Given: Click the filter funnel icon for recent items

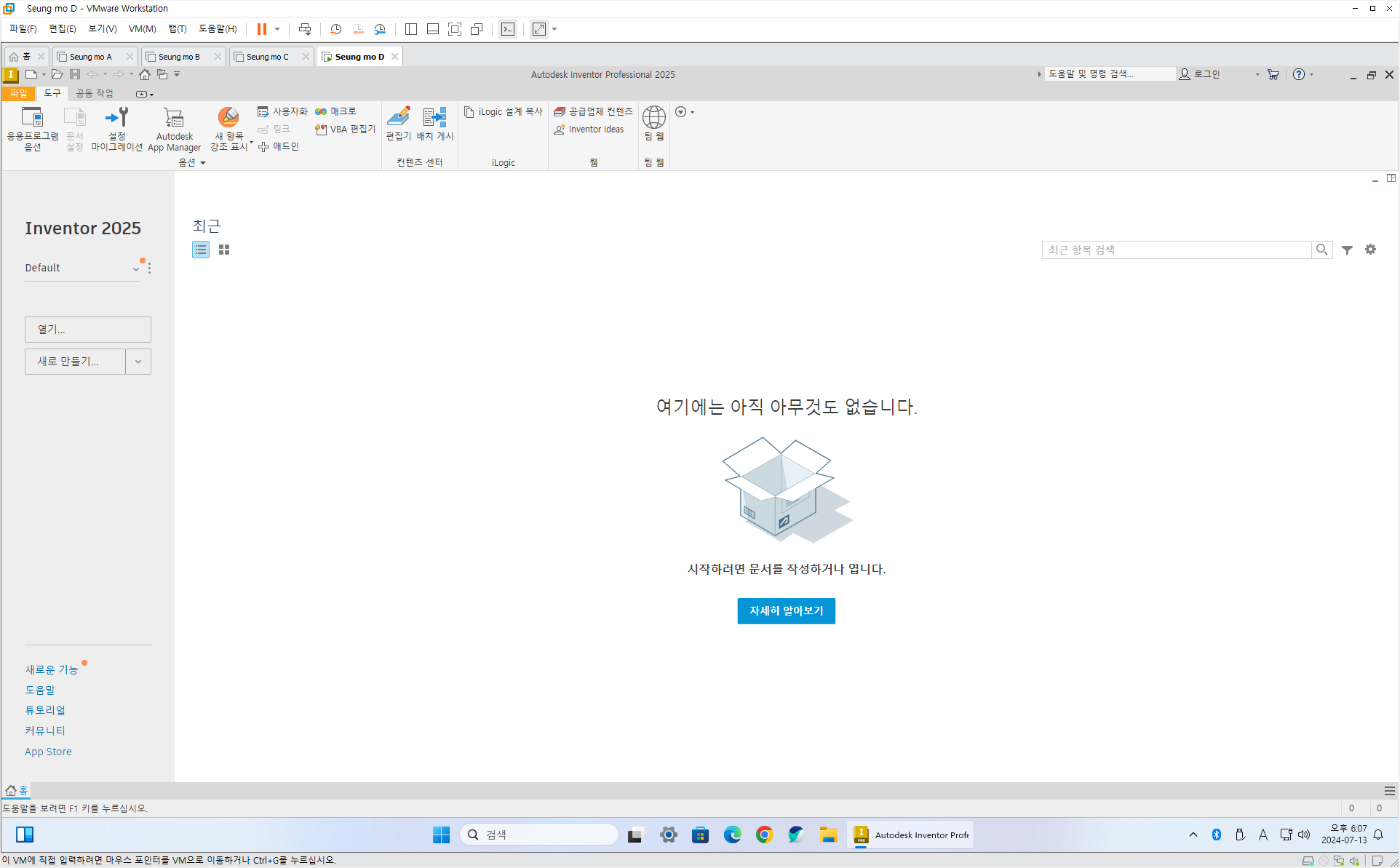Looking at the screenshot, I should [1347, 250].
